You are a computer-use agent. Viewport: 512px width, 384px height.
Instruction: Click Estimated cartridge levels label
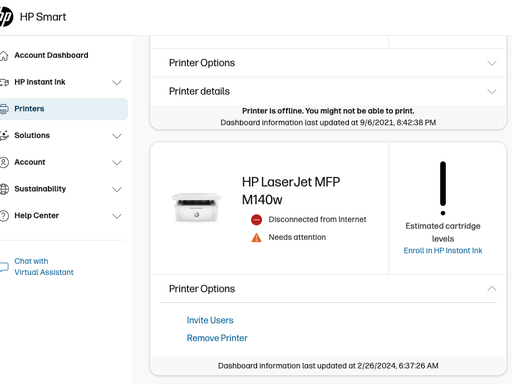click(x=443, y=232)
